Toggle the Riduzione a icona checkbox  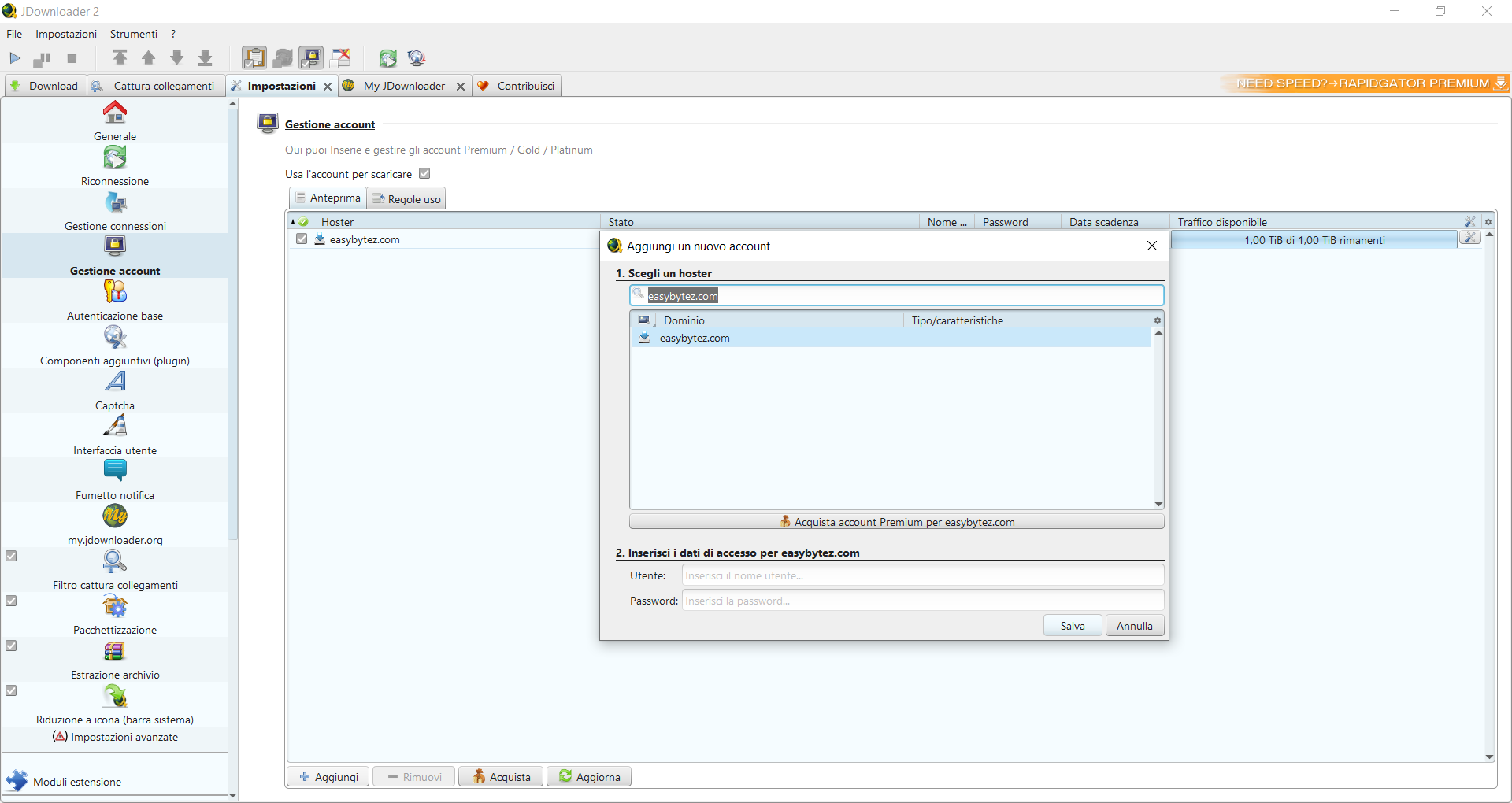click(x=11, y=690)
